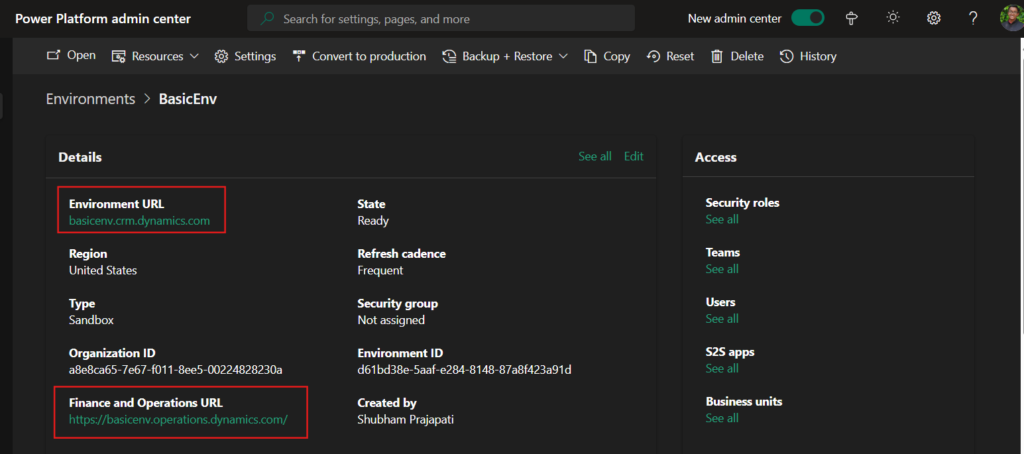
Task: Click See all under S2S apps
Action: [x=722, y=368]
